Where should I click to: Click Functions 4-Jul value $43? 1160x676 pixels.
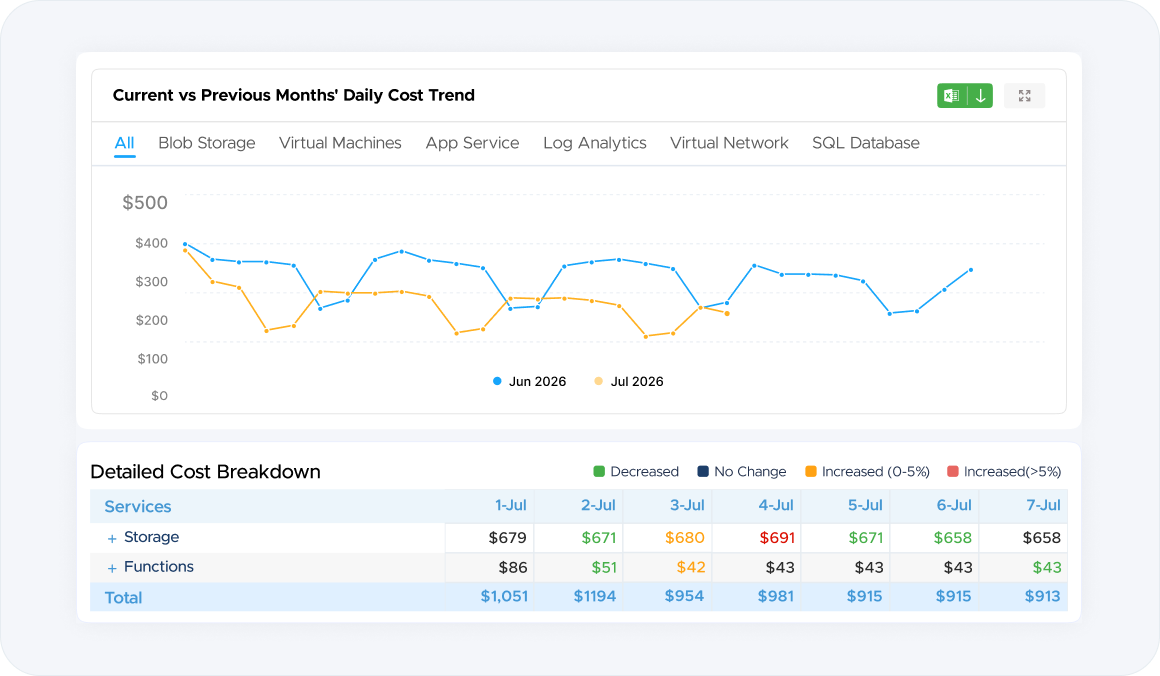[780, 567]
